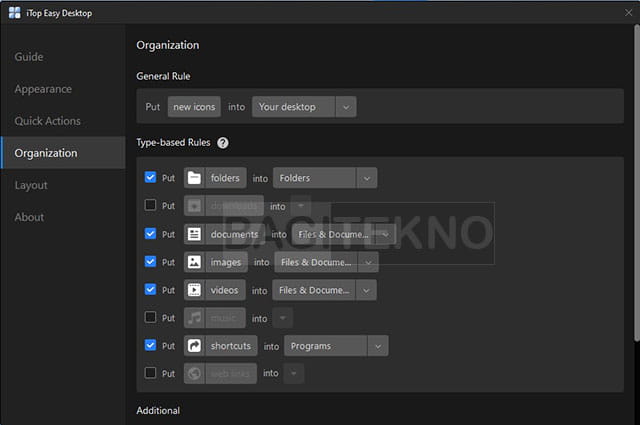
Task: Enable the music rule checkbox
Action: click(x=150, y=317)
